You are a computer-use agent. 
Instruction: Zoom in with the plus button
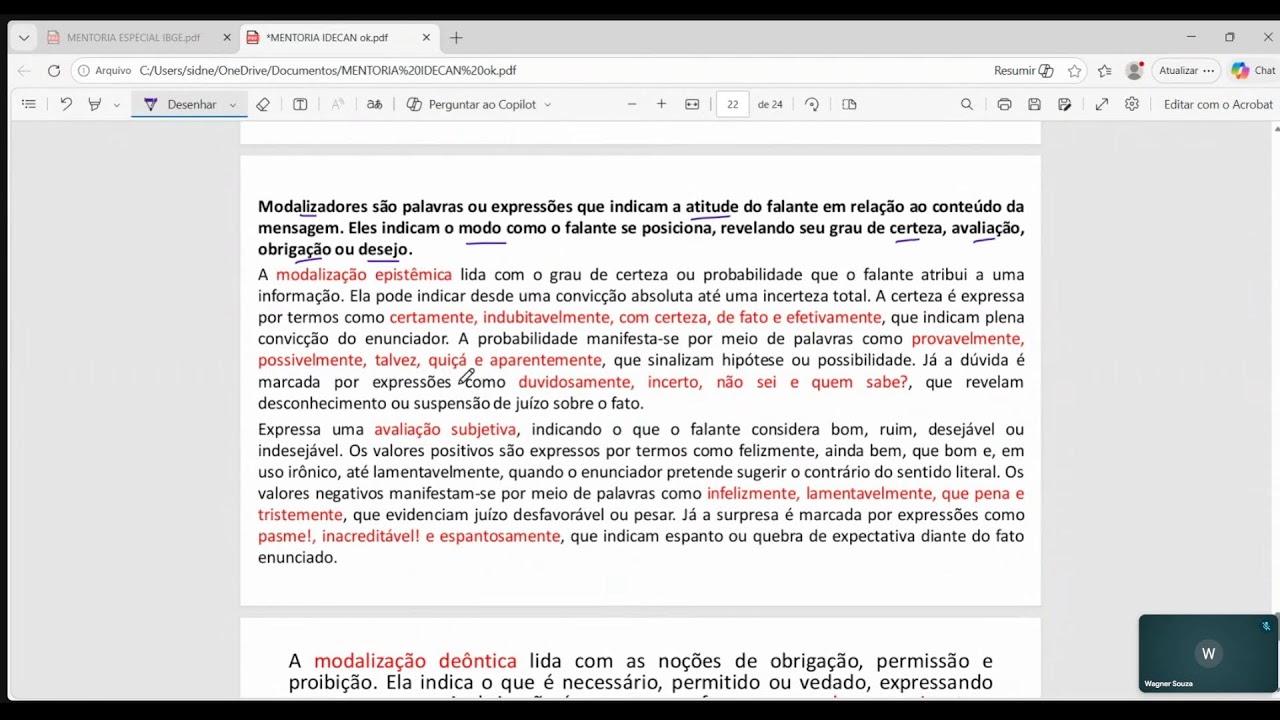coord(661,104)
